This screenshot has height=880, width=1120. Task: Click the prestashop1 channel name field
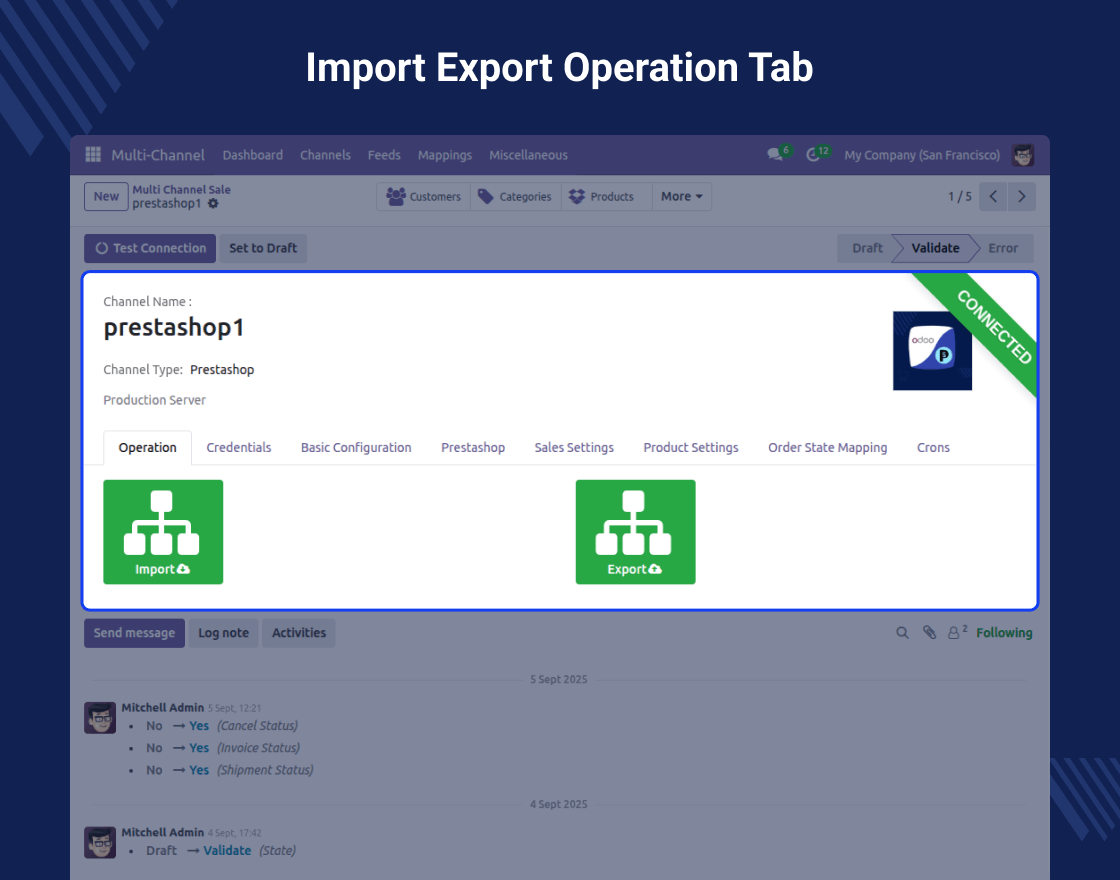174,328
